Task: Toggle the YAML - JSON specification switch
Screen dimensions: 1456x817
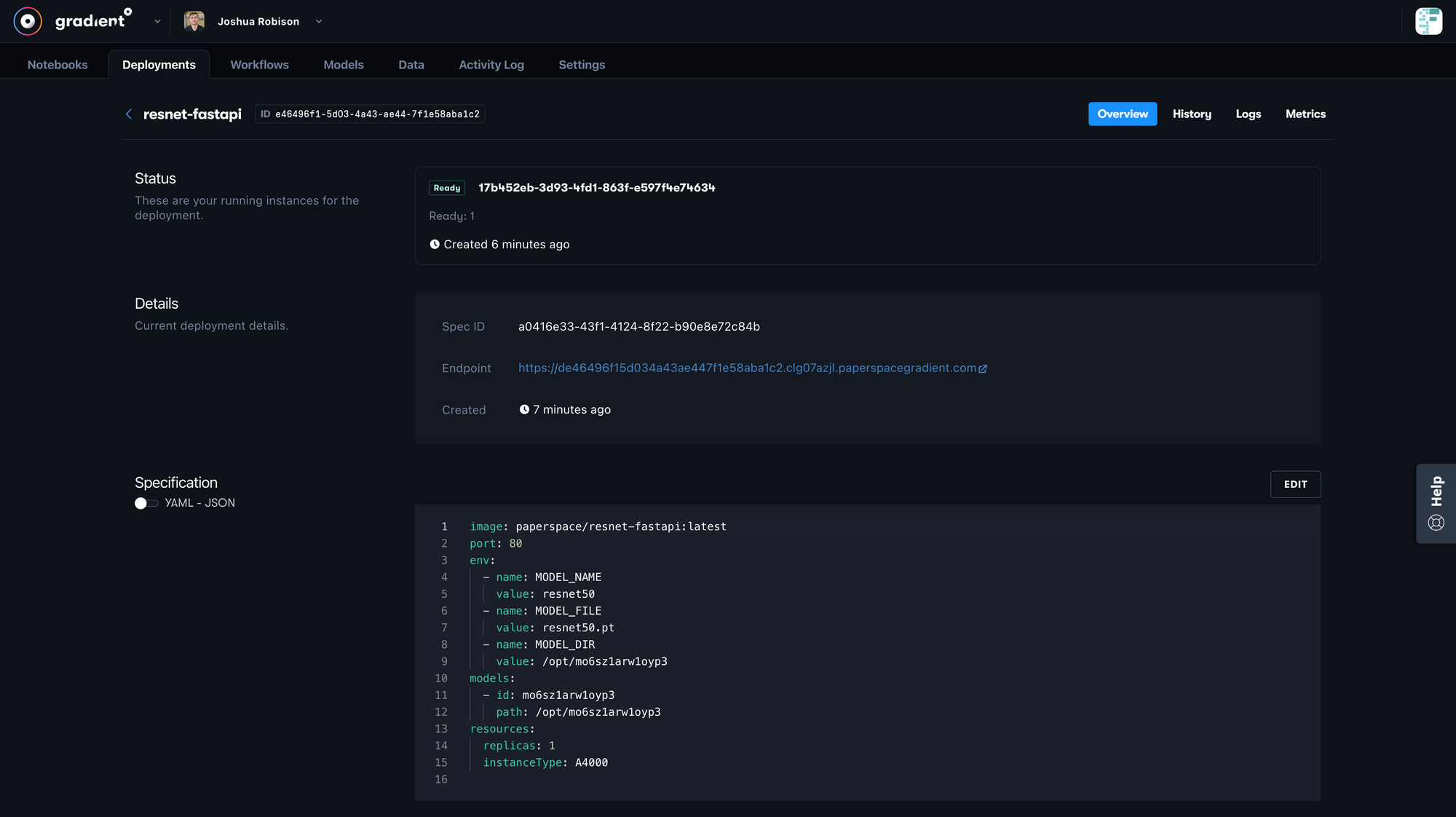Action: pos(146,503)
